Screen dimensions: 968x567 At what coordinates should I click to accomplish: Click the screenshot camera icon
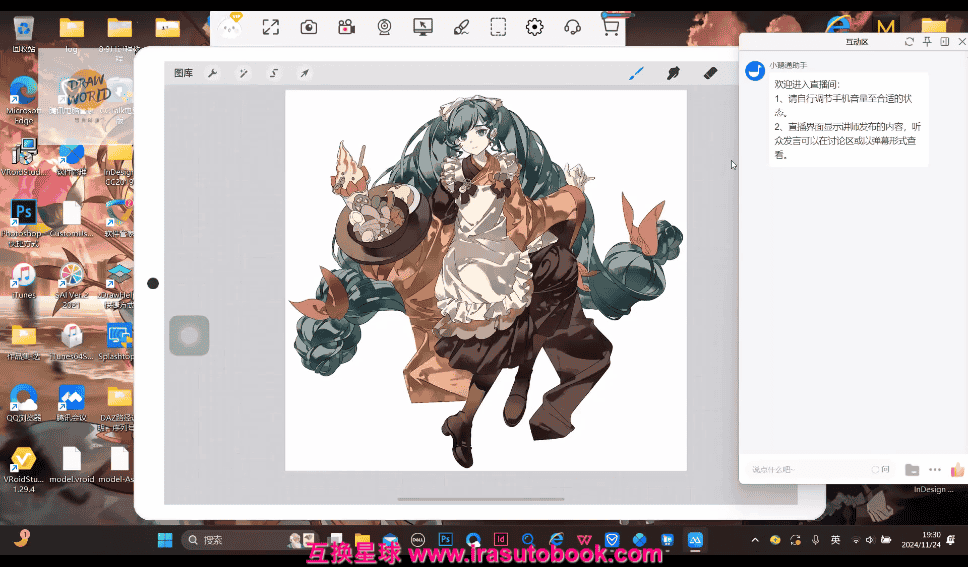(309, 27)
